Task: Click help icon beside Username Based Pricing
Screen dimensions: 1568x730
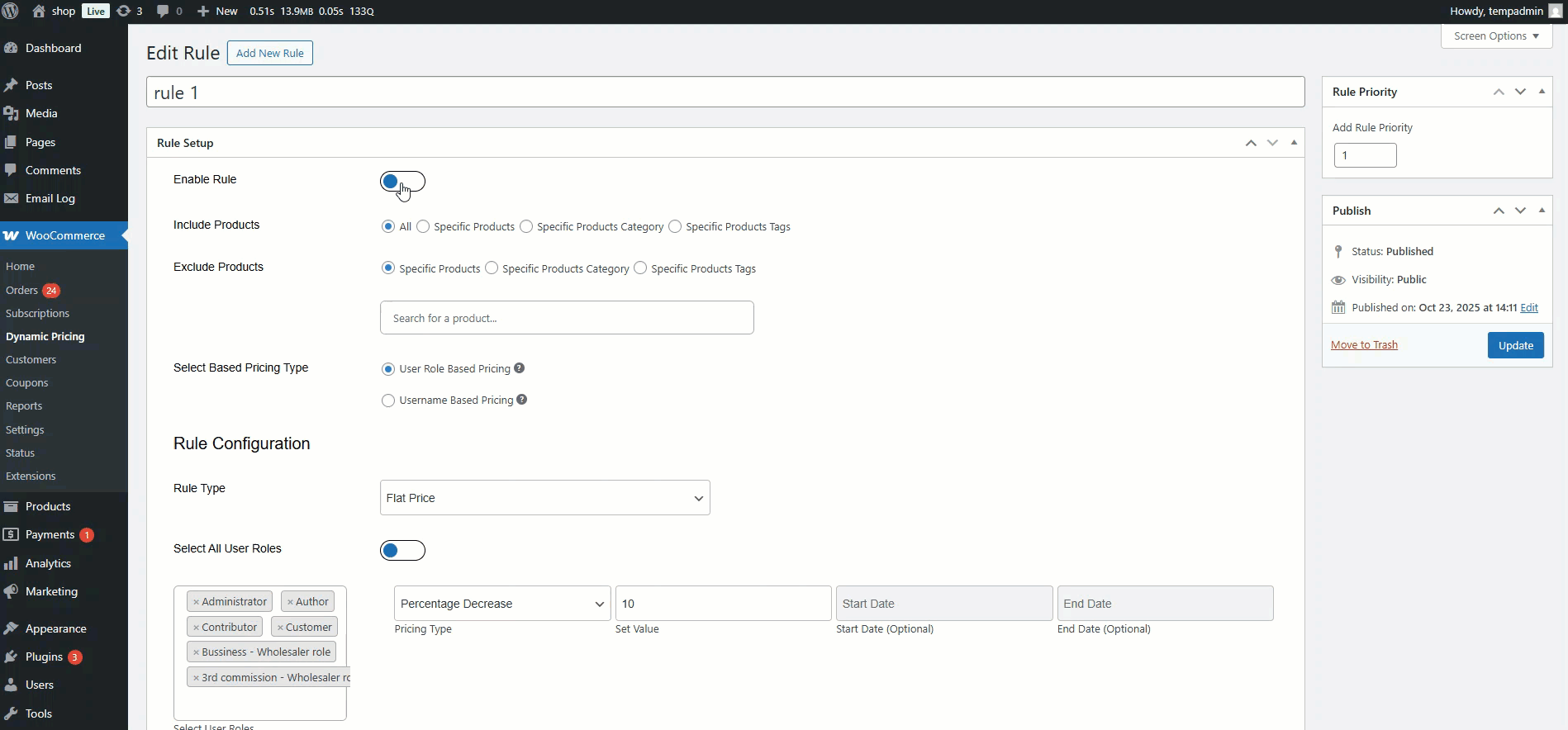Action: (521, 400)
